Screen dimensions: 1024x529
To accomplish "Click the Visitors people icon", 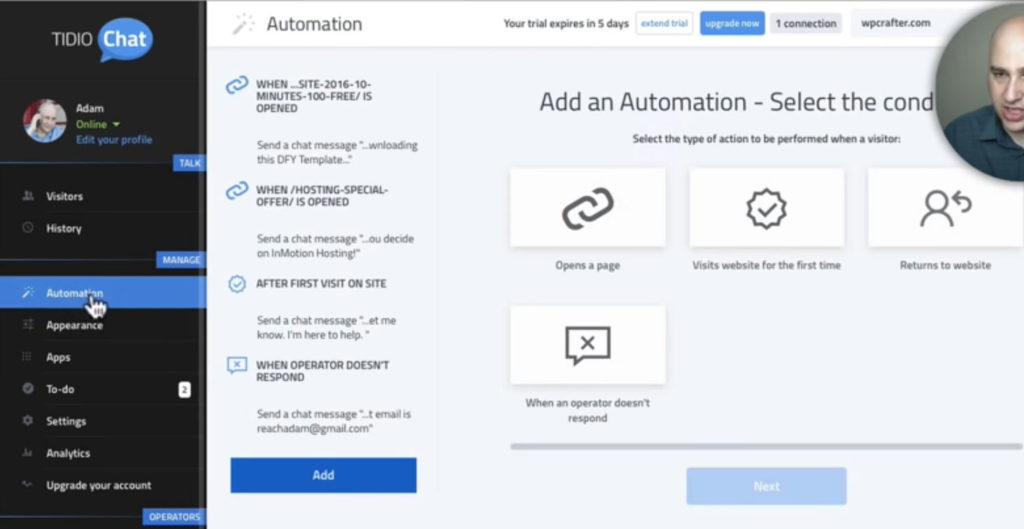I will point(27,196).
